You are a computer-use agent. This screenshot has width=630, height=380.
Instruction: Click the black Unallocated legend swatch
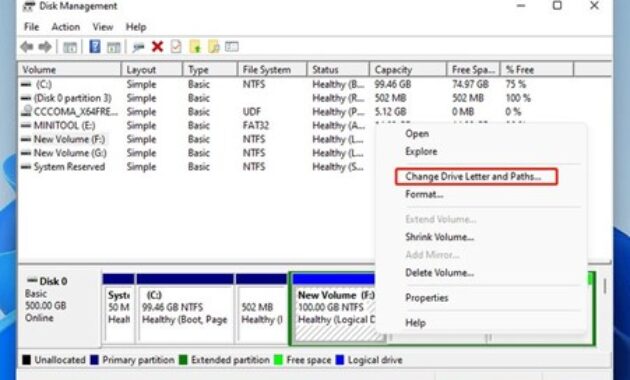point(27,360)
